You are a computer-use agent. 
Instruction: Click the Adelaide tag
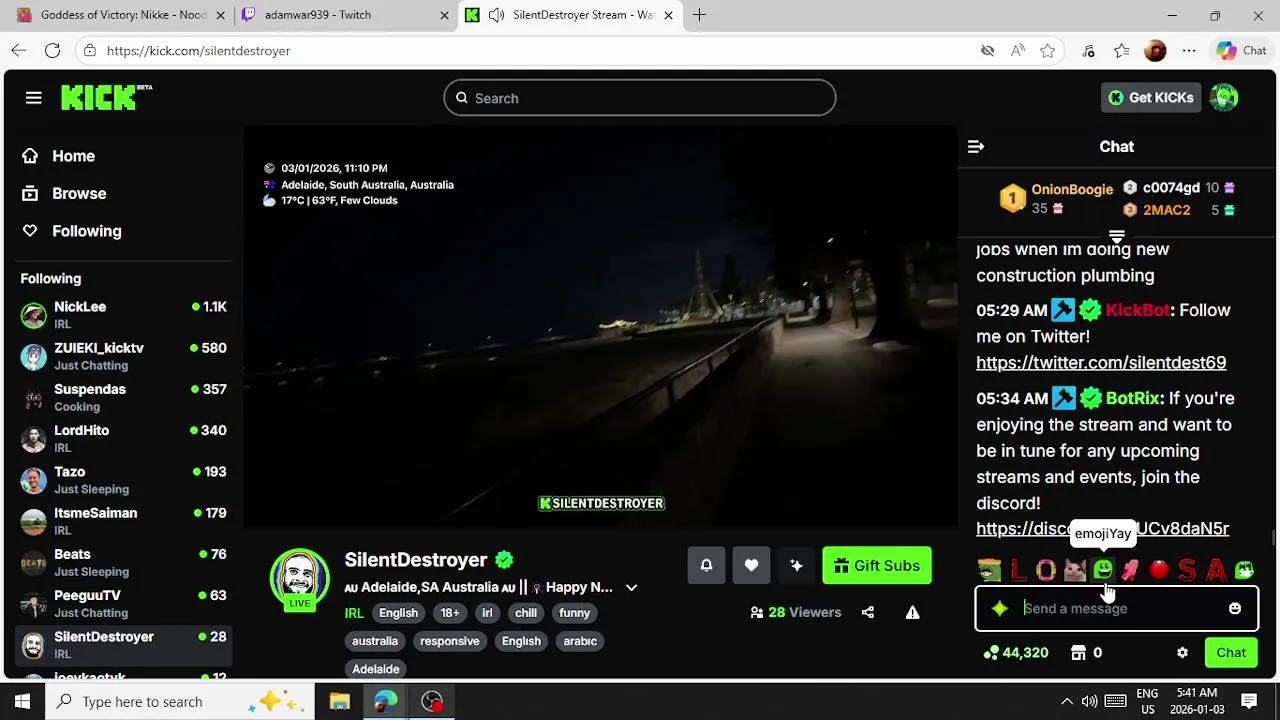tap(376, 669)
